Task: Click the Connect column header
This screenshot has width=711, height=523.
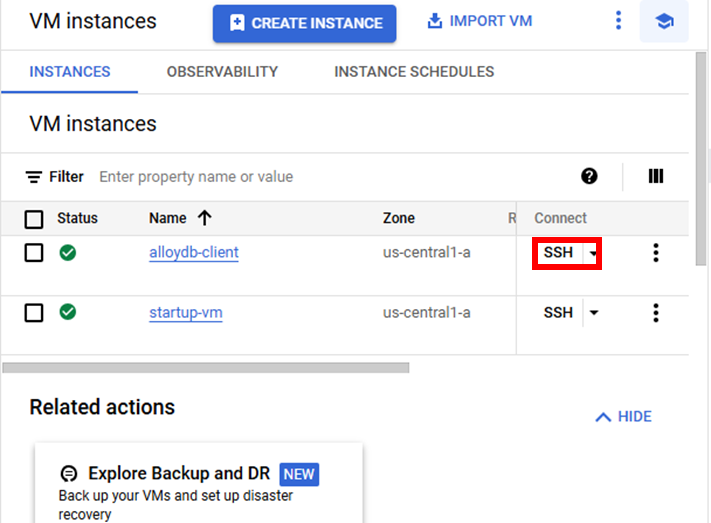Action: [x=560, y=218]
